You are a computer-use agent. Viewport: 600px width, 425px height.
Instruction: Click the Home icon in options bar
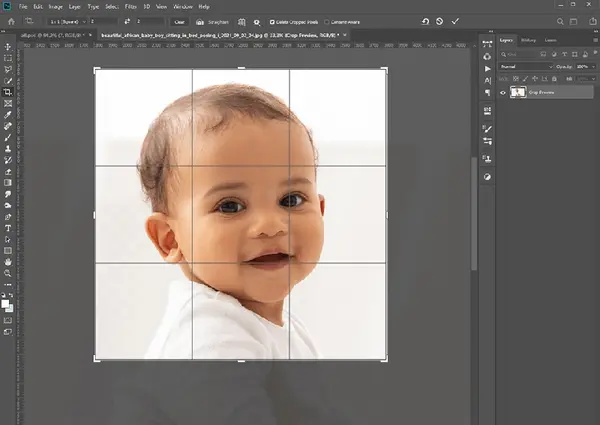(11, 21)
